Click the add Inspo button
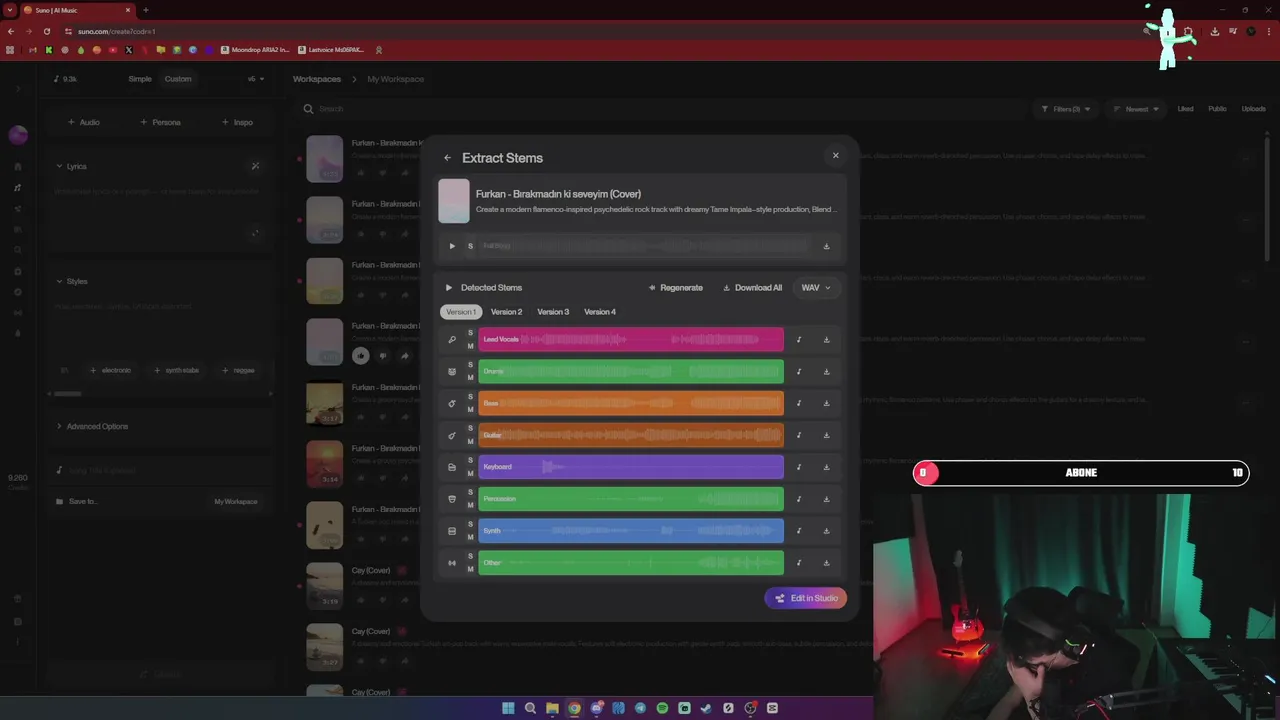This screenshot has height=720, width=1280. click(237, 122)
